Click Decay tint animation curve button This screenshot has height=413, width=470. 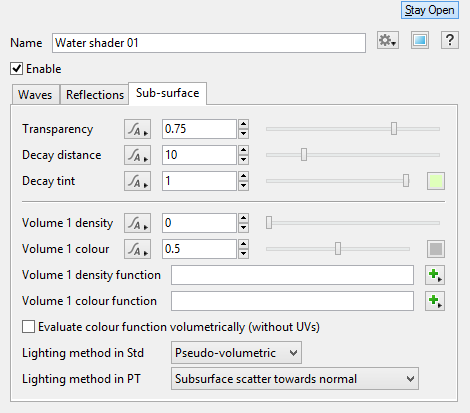[137, 181]
